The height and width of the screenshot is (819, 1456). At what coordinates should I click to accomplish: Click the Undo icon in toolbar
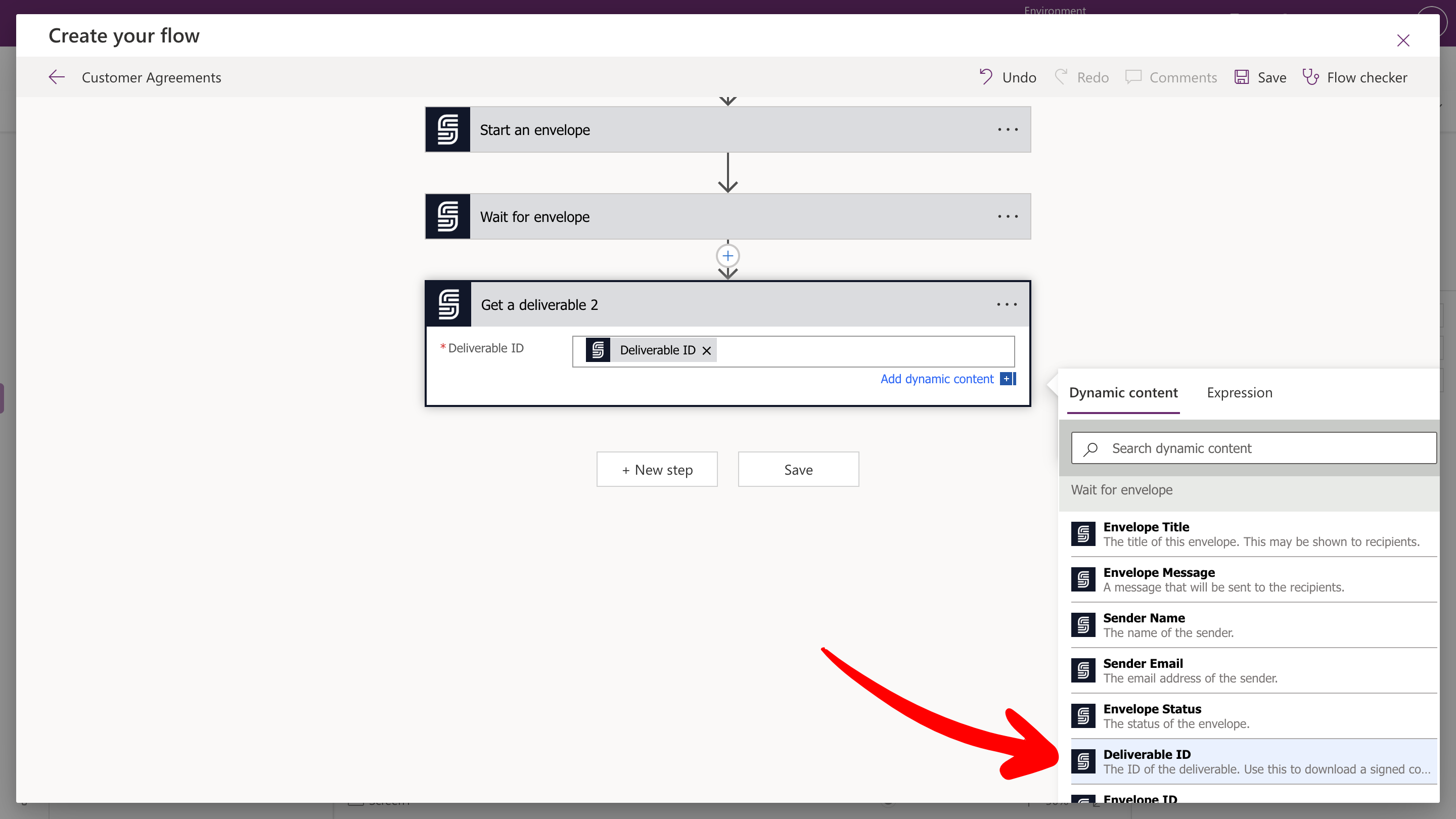click(986, 77)
